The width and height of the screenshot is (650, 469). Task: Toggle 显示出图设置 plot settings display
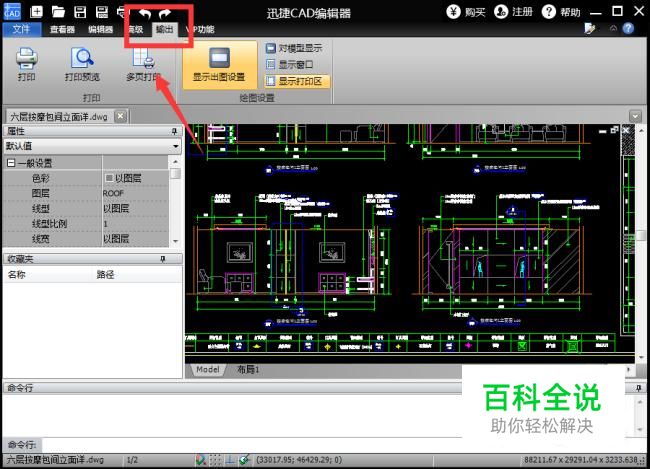219,64
